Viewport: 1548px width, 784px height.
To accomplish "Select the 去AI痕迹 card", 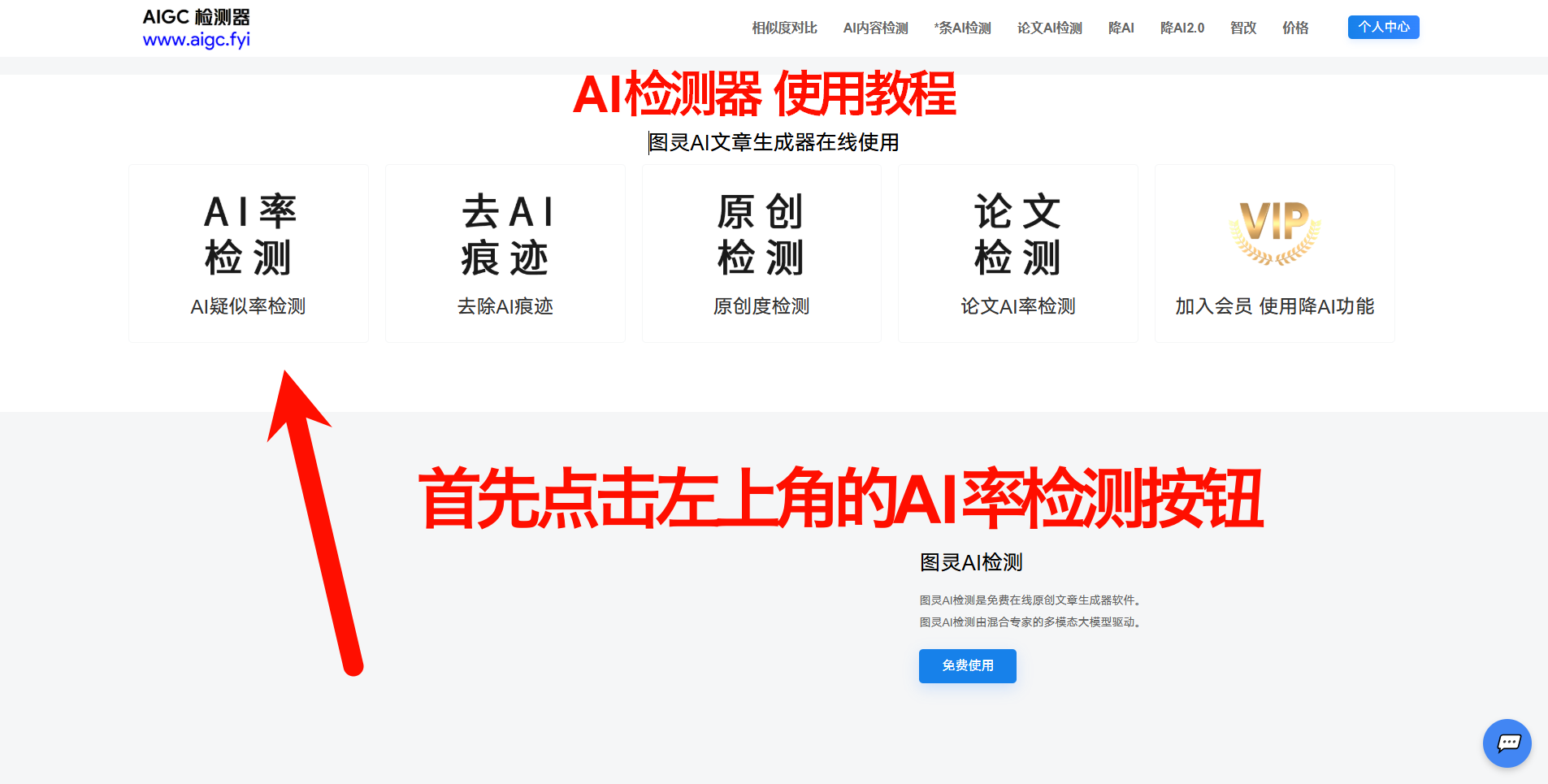I will pyautogui.click(x=505, y=252).
